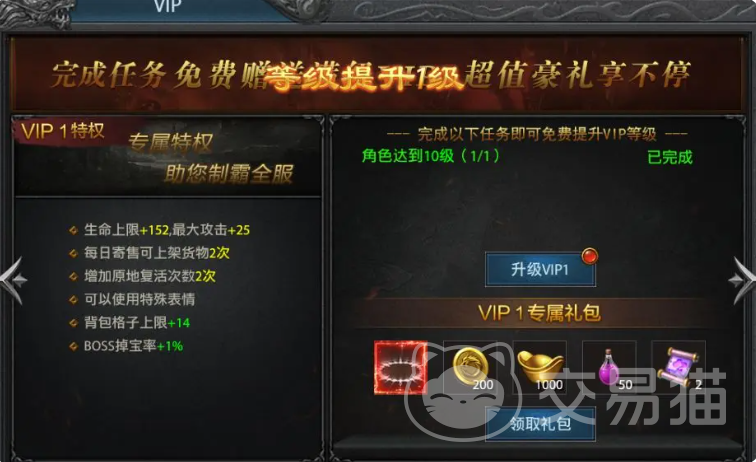Click the 增加原地复活次数2次 privilege line
Viewport: 756px width, 462px height.
[x=149, y=276]
